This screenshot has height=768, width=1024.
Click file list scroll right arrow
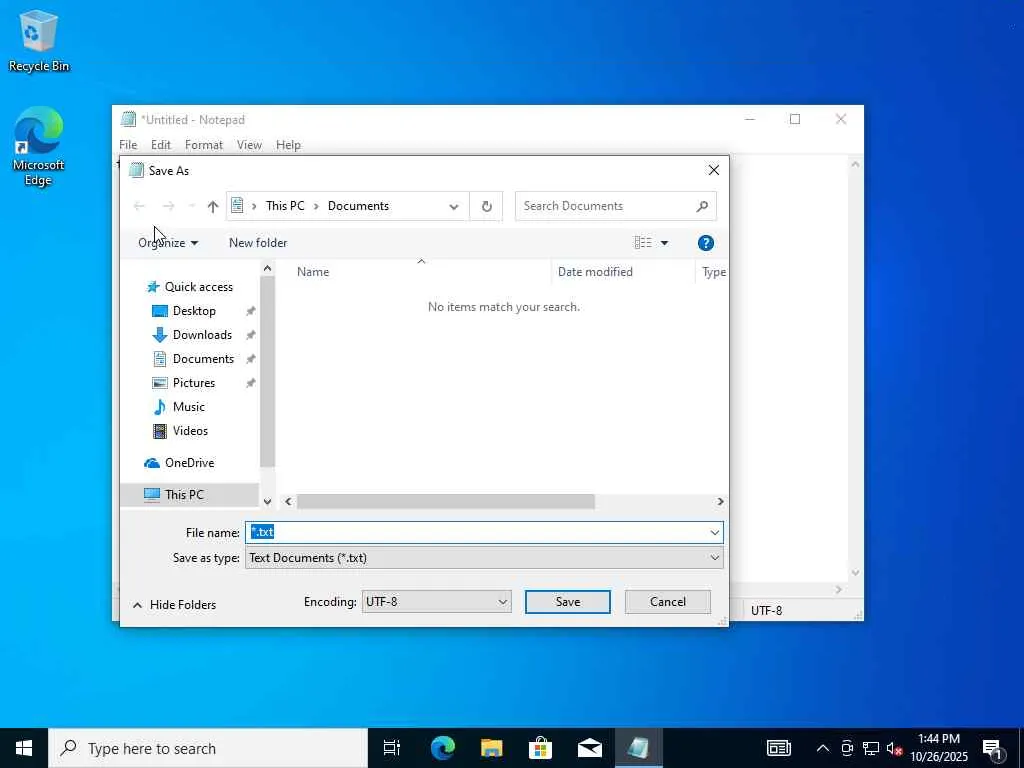[x=720, y=502]
